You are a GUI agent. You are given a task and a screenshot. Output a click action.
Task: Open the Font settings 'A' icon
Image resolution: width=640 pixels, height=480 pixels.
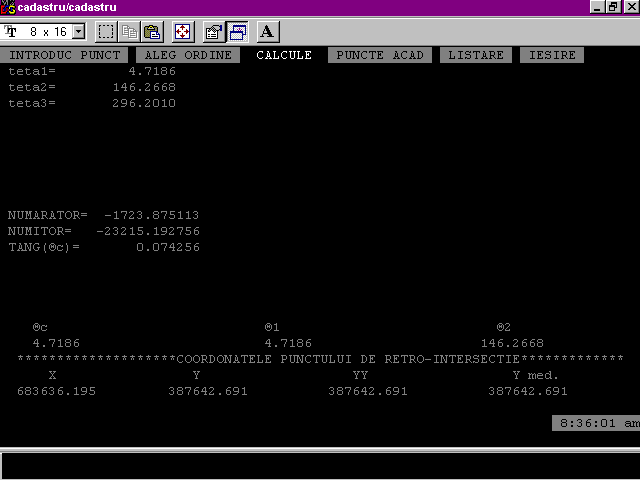267,32
